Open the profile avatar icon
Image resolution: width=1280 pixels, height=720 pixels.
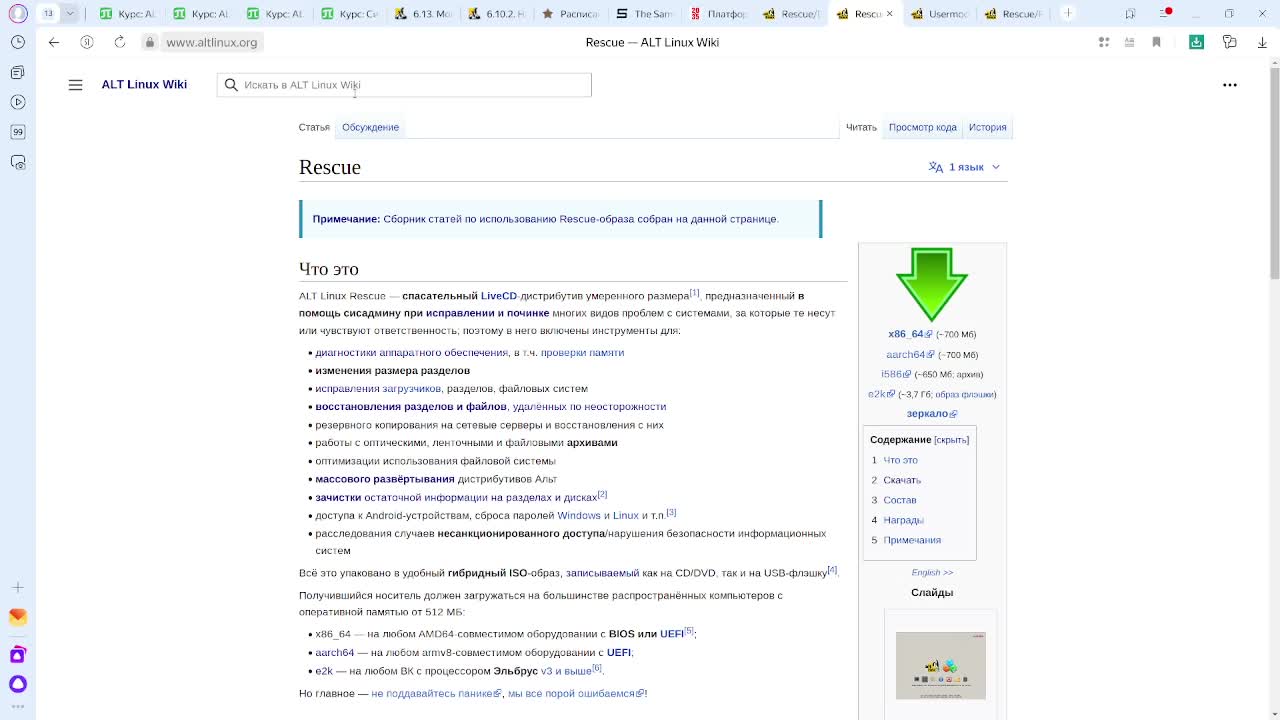click(x=18, y=14)
